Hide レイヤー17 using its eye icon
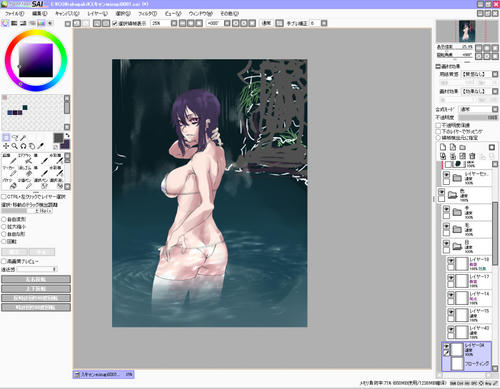Viewport: 500px width, 389px height. coord(451,278)
